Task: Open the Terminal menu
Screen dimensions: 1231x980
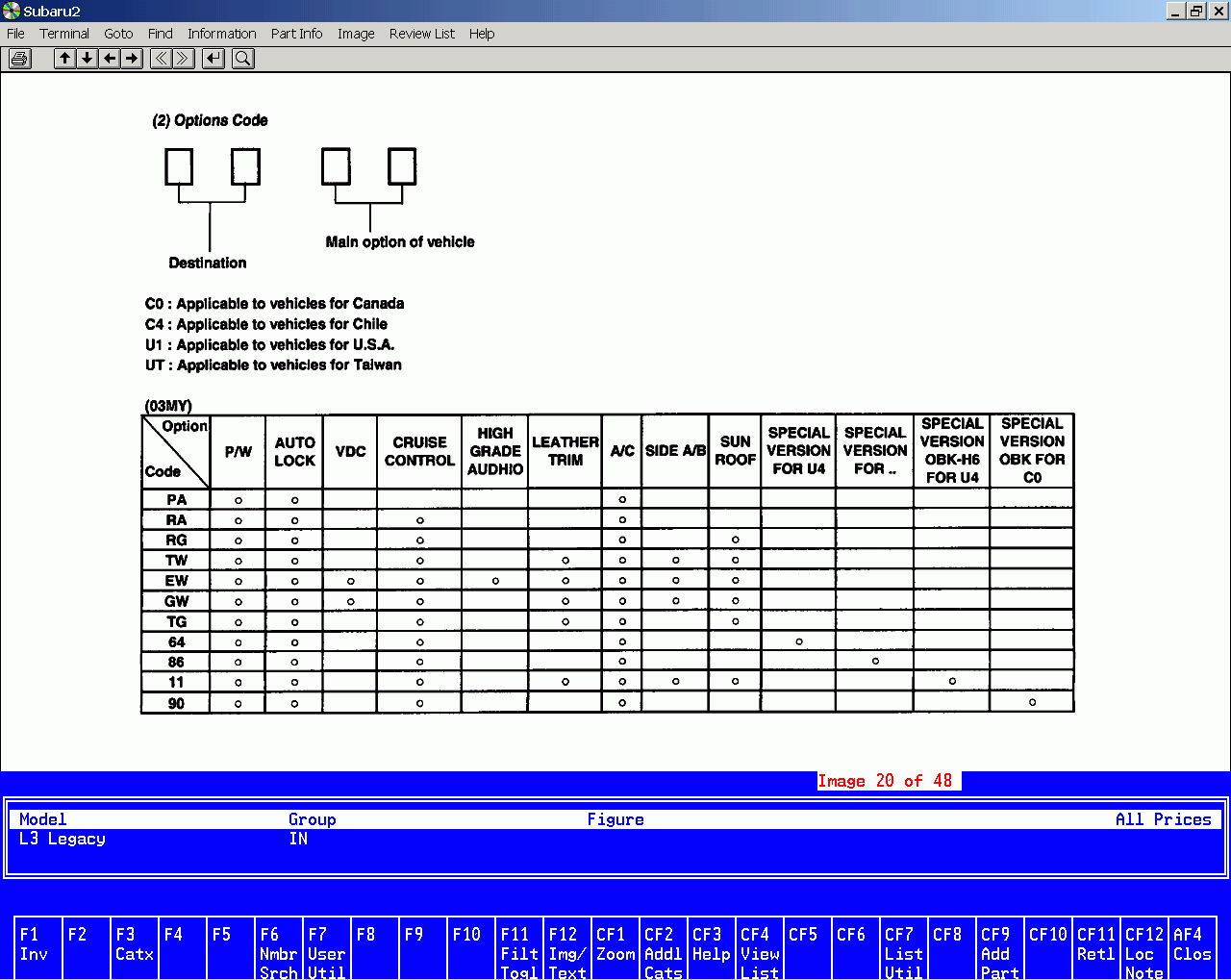Action: 63,34
